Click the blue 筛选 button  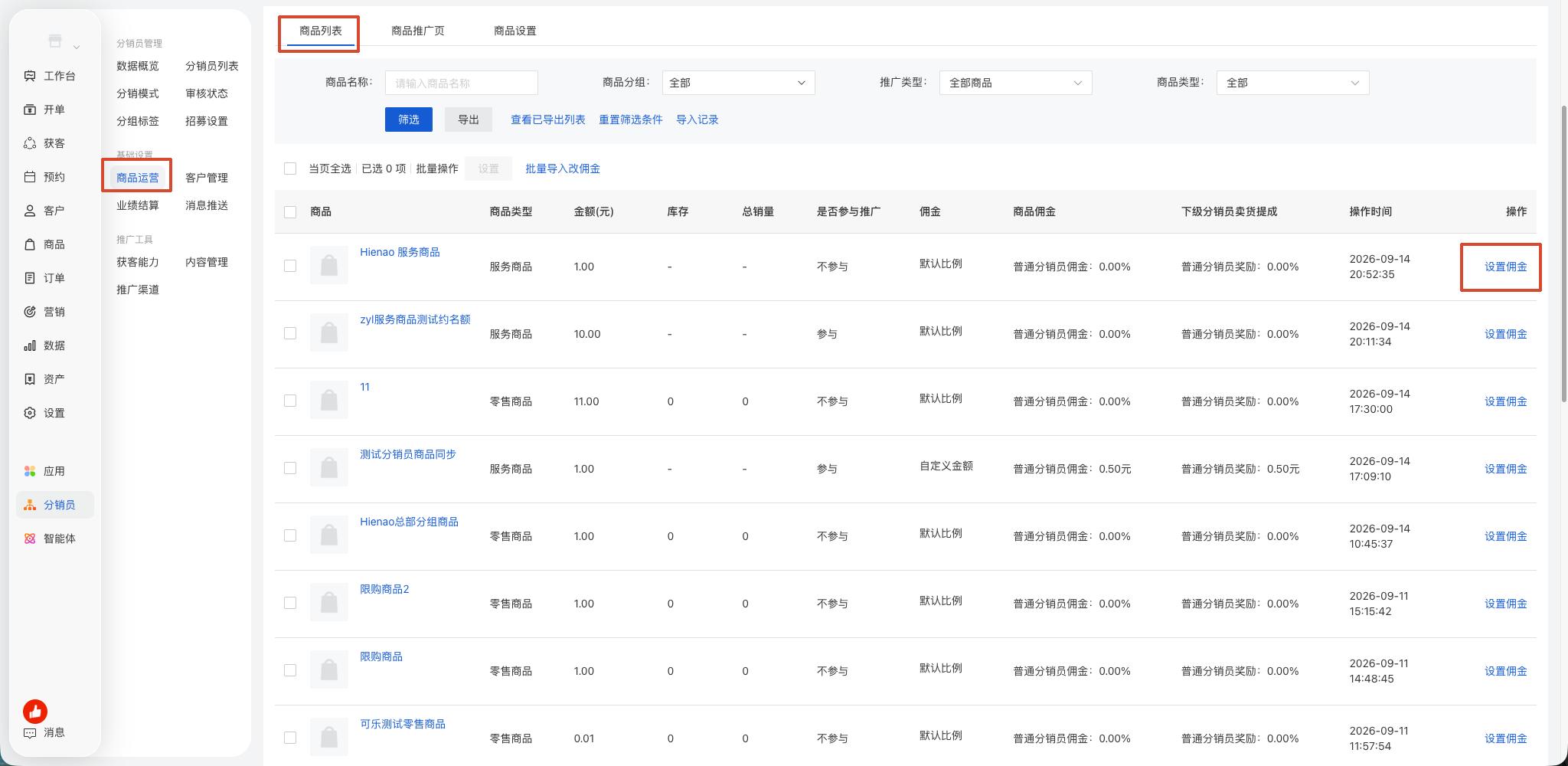[409, 119]
